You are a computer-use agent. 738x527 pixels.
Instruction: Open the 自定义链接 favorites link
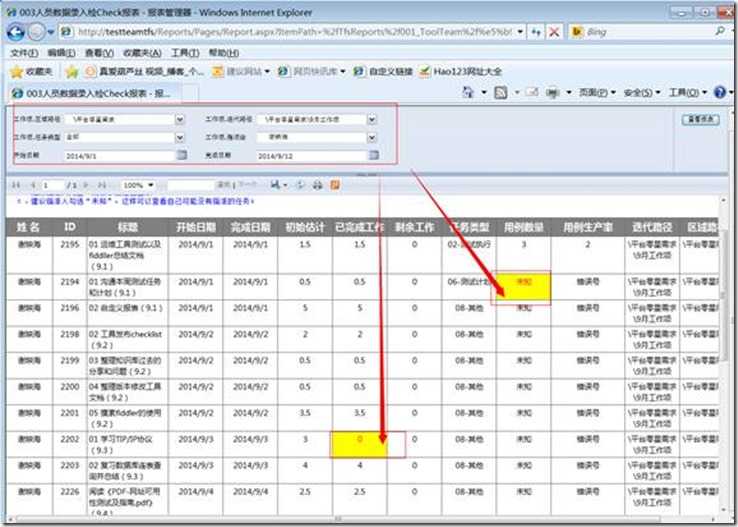pyautogui.click(x=383, y=72)
